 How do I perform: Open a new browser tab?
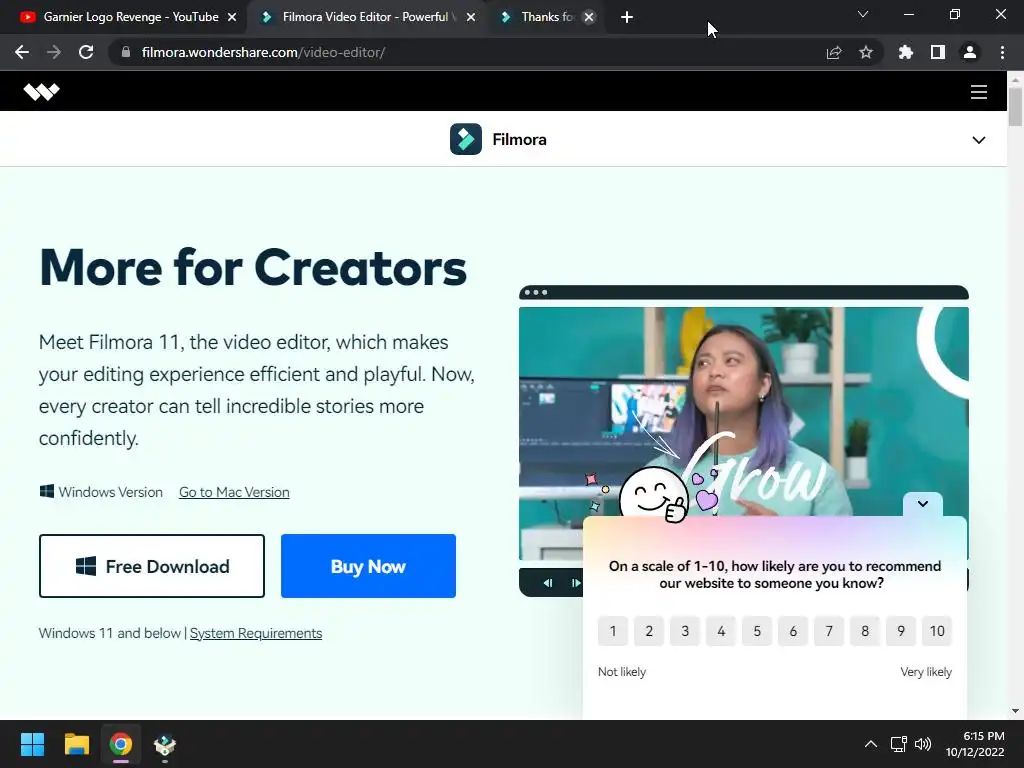click(x=627, y=17)
